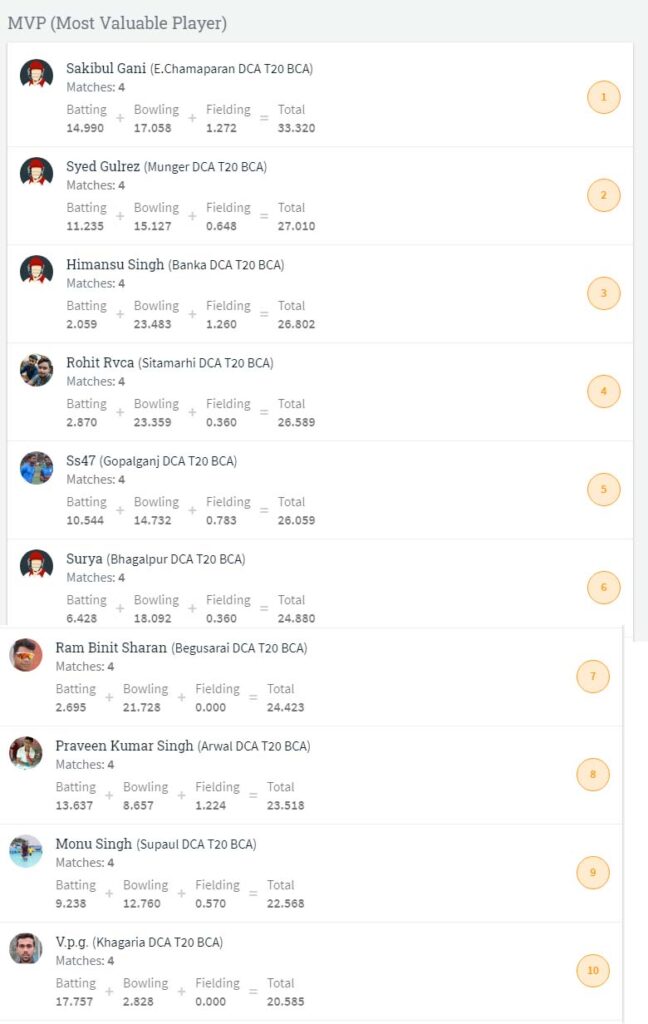Open Sakibul Gani's player avatar
The image size is (648, 1024).
click(x=37, y=74)
